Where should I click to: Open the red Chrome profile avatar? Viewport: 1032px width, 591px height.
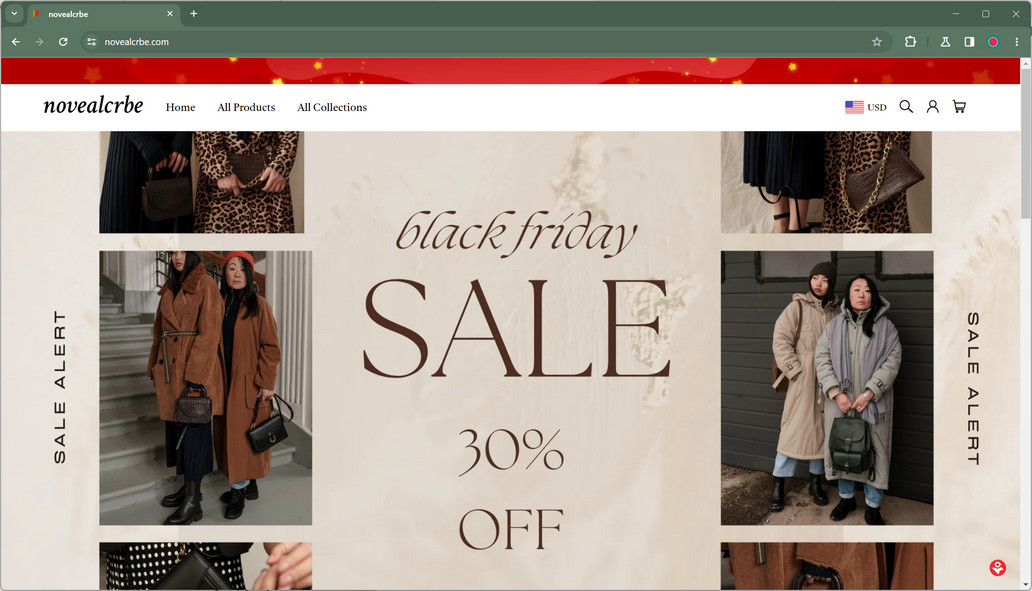tap(993, 41)
